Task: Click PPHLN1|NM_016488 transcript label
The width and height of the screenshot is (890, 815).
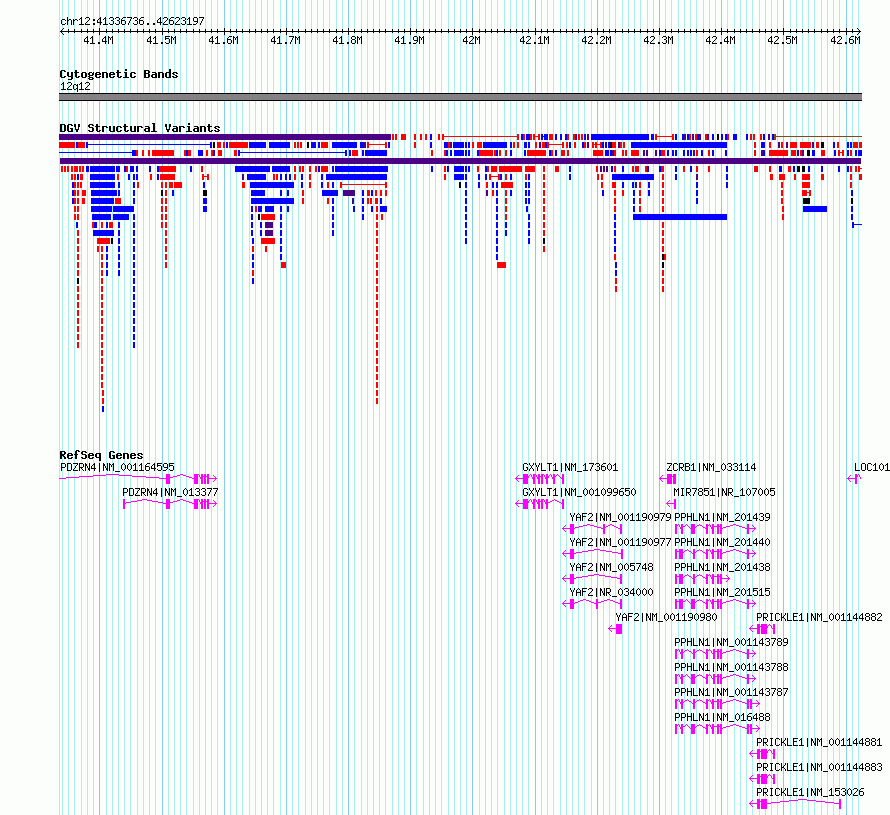Action: point(722,717)
